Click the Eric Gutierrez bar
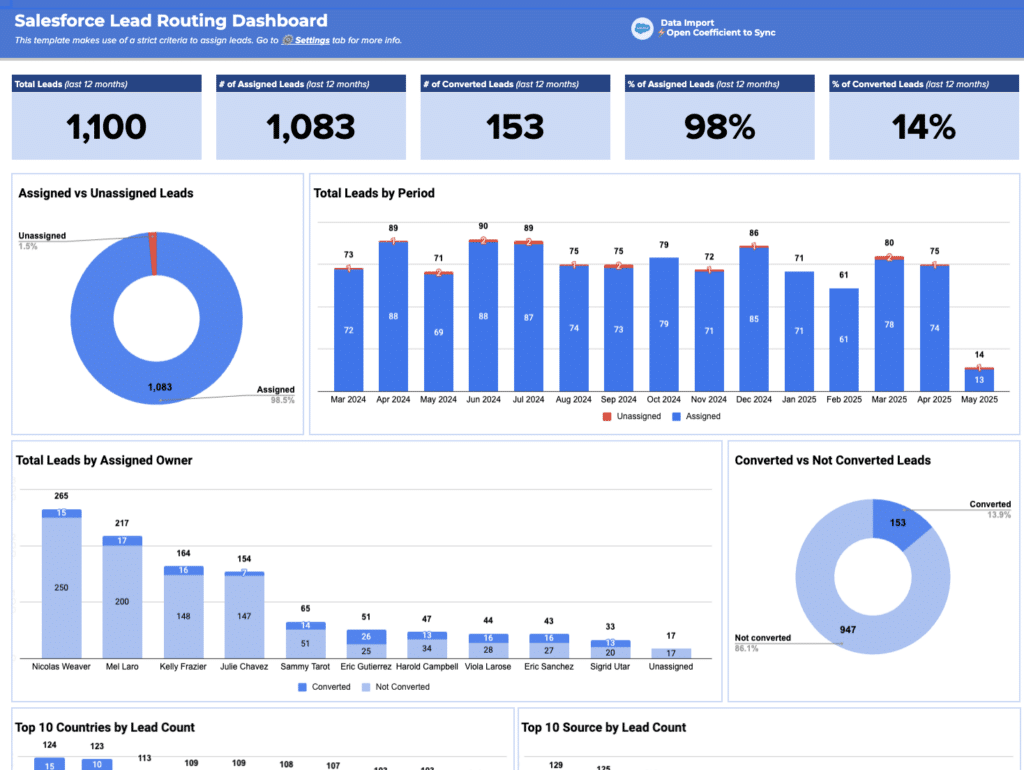The image size is (1024, 770). click(366, 644)
